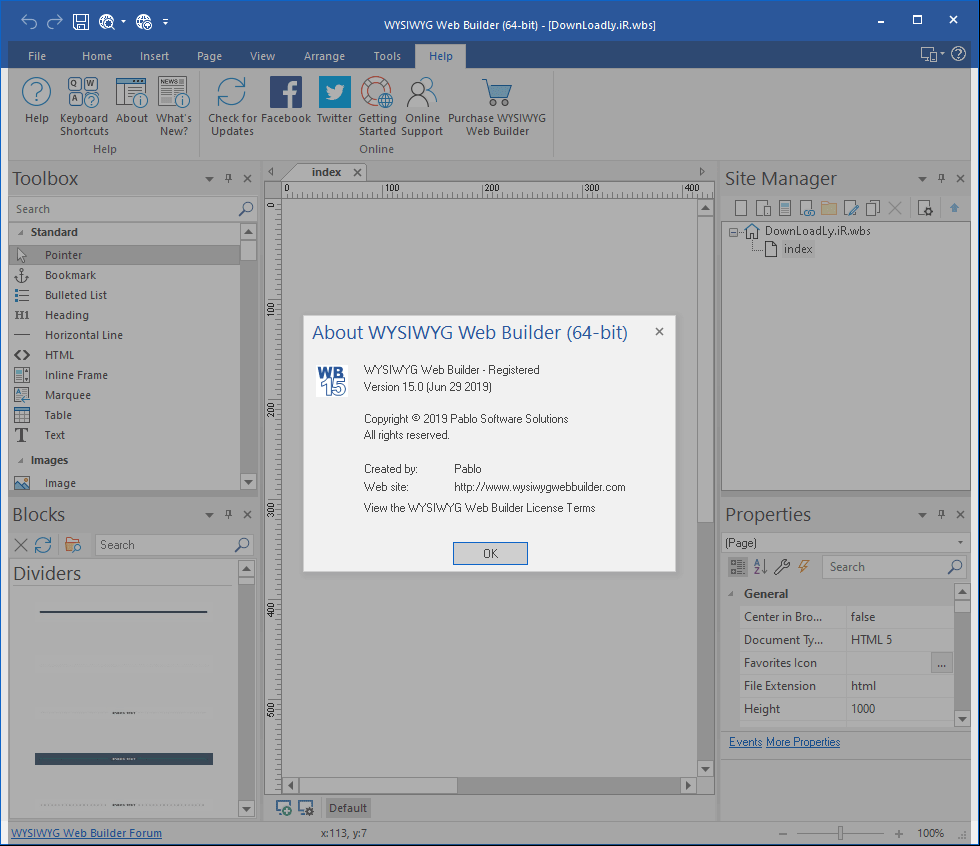Open WYSIWYG Web Builder Forum link
The image size is (980, 846).
pos(86,833)
